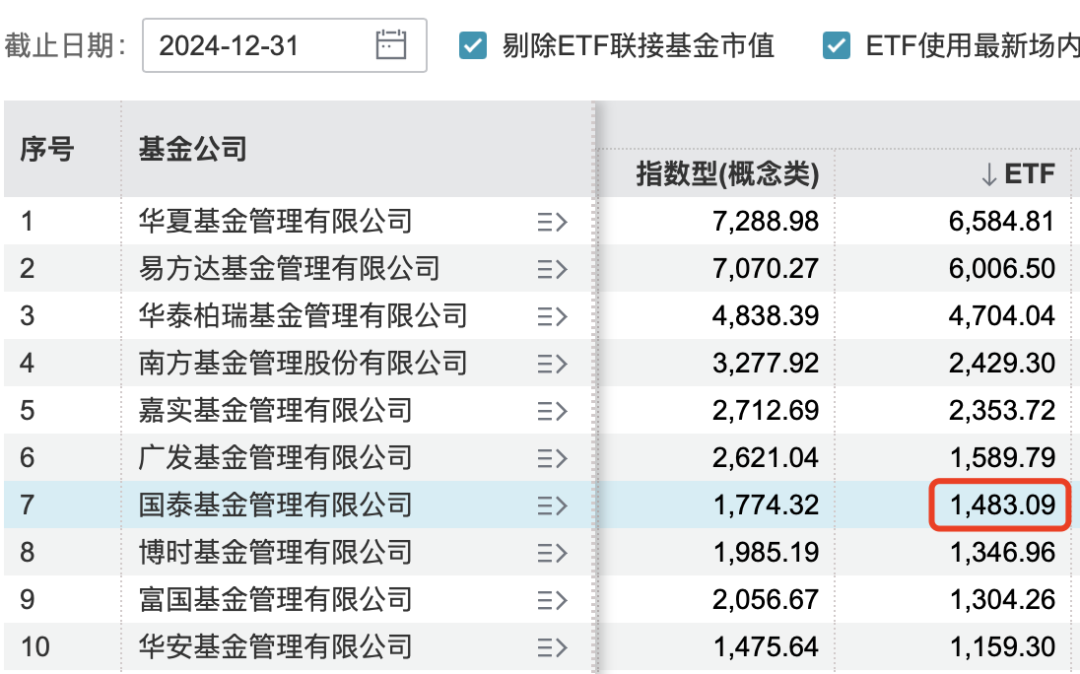This screenshot has height=674, width=1080.
Task: Click ETF value 1,483.09 for 国泰基金
Action: pyautogui.click(x=1001, y=505)
